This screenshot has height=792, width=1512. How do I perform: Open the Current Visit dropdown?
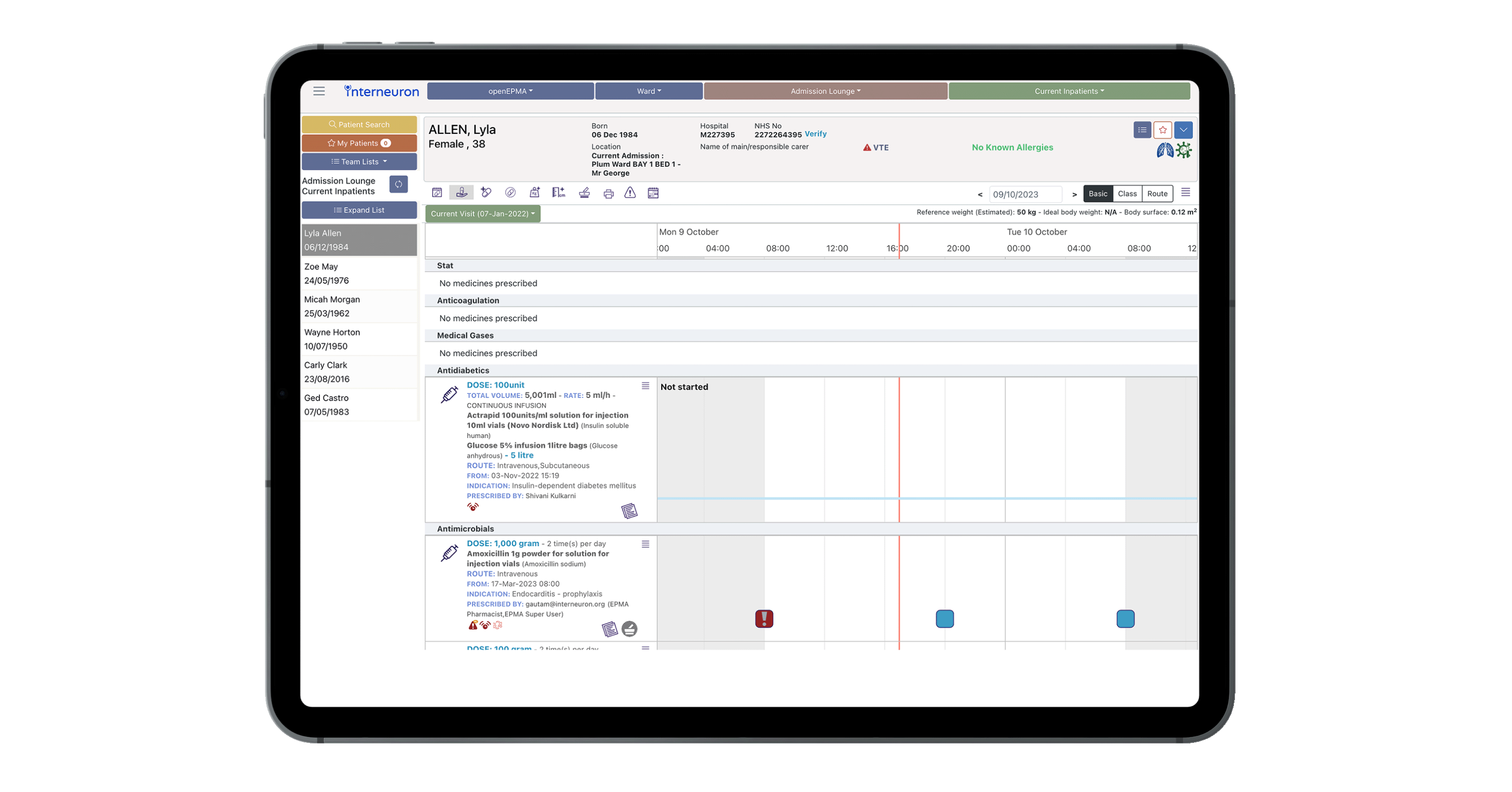click(x=482, y=214)
